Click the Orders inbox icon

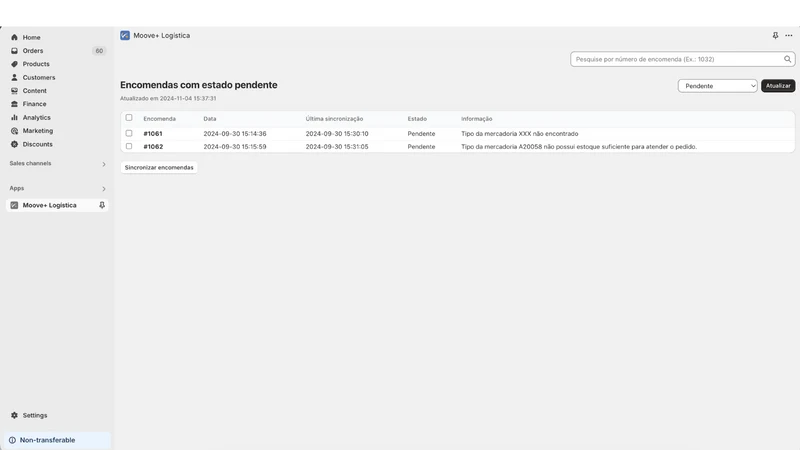click(14, 51)
